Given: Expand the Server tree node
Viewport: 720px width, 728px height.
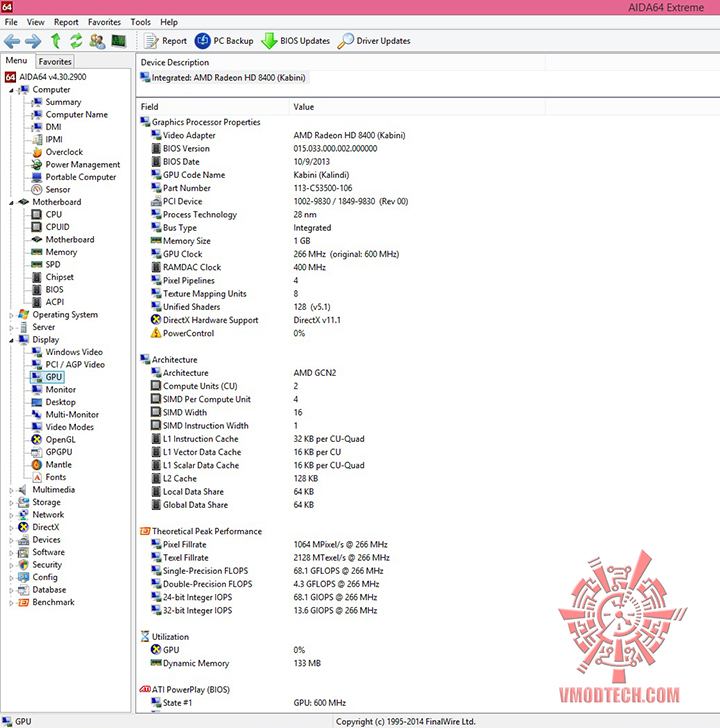Looking at the screenshot, I should 11,328.
